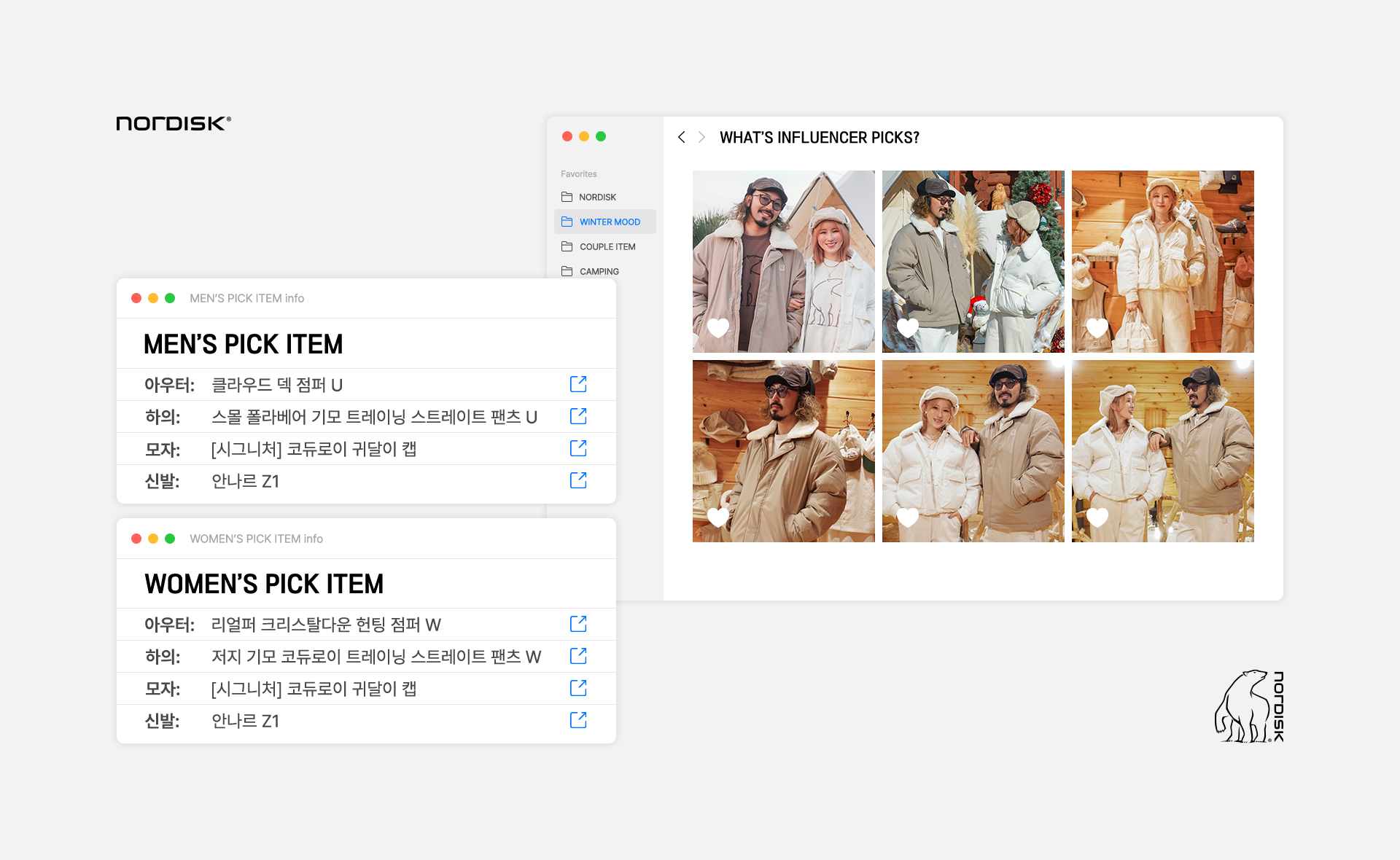This screenshot has width=1400, height=860.
Task: Select the WINTER MOOD folder
Action: point(609,222)
